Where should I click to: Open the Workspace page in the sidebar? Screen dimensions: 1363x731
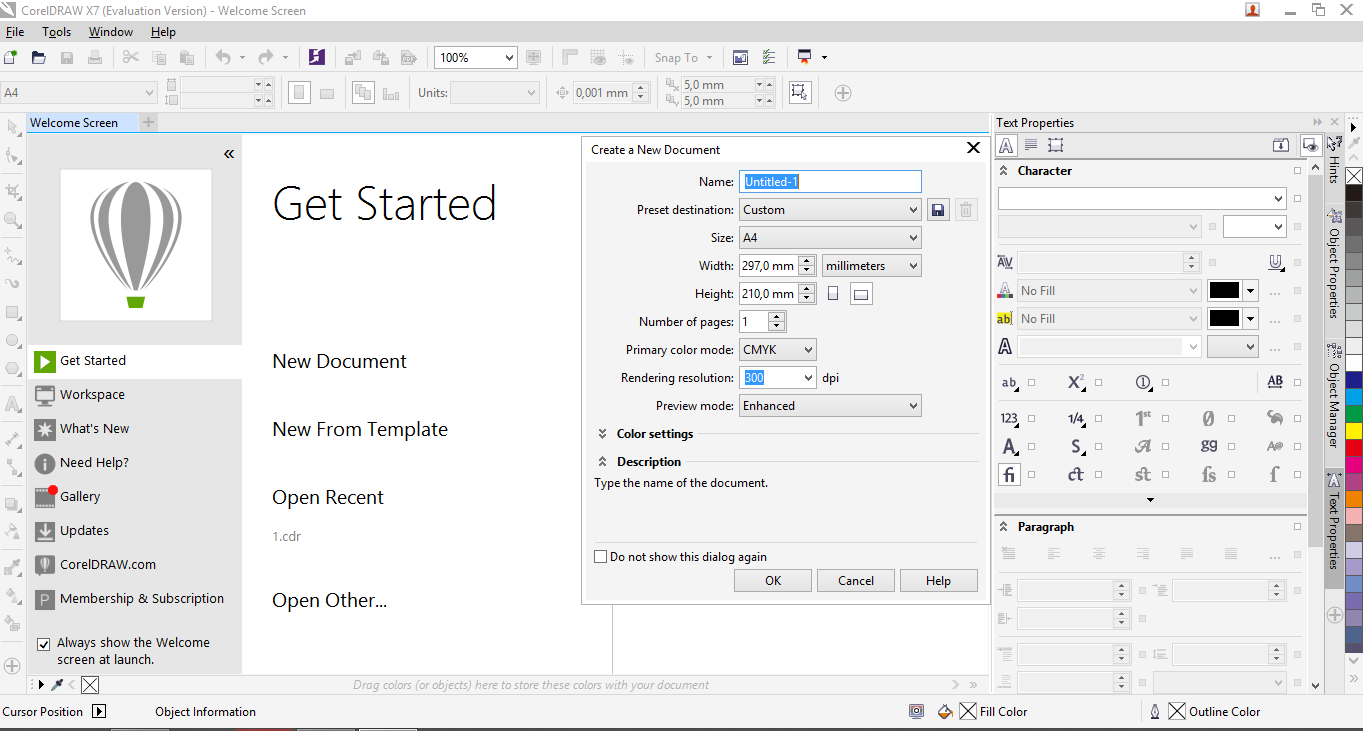pyautogui.click(x=92, y=395)
